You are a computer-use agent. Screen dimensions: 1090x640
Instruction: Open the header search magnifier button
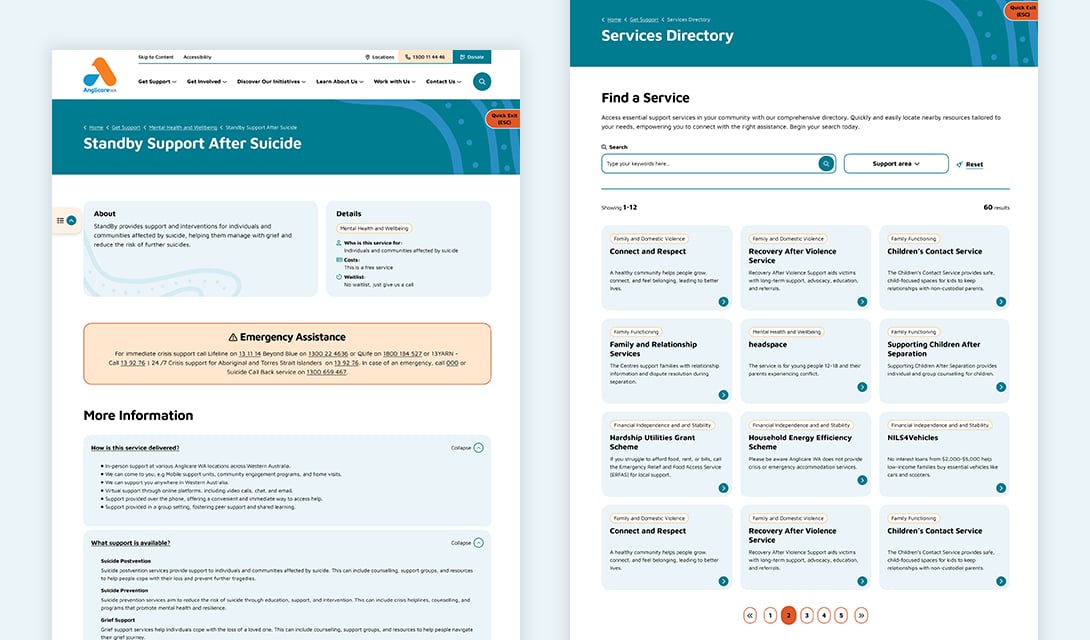[482, 82]
